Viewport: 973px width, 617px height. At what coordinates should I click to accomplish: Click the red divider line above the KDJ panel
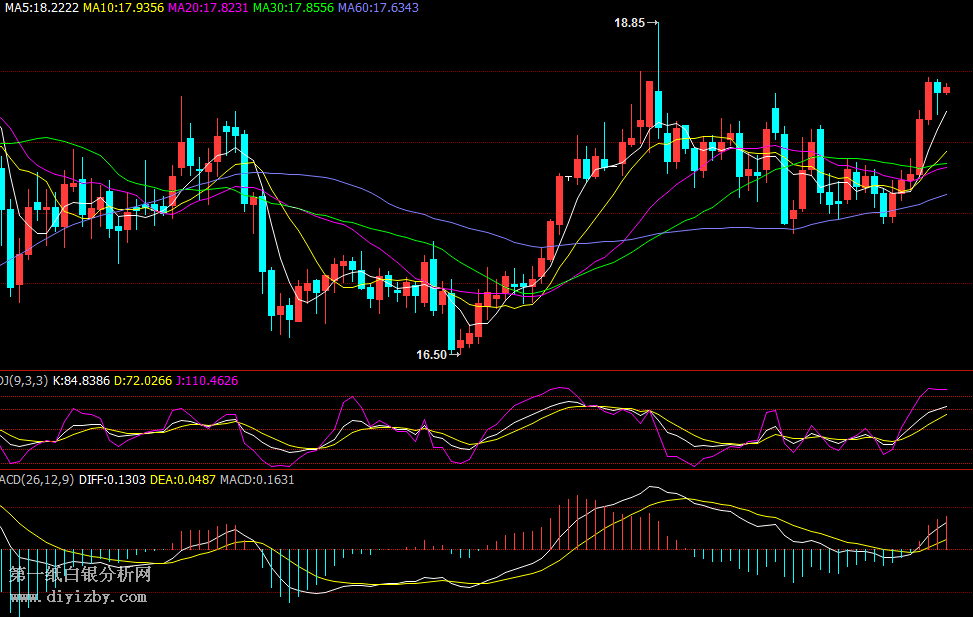click(486, 371)
